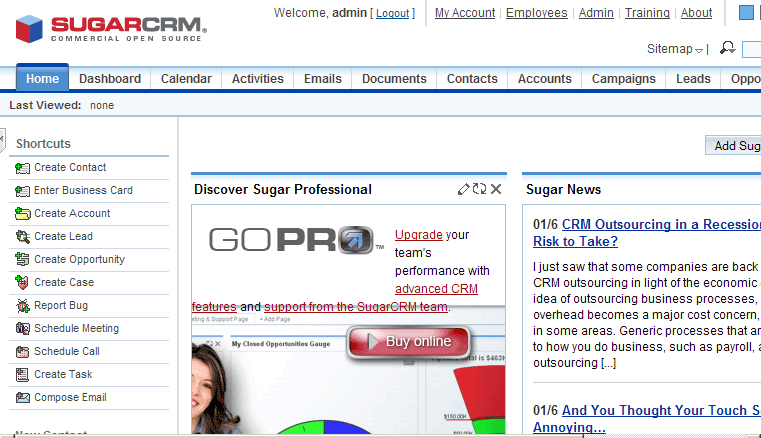Screen dimensions: 761x438
Task: Go to the Leads tab
Action: [x=693, y=79]
